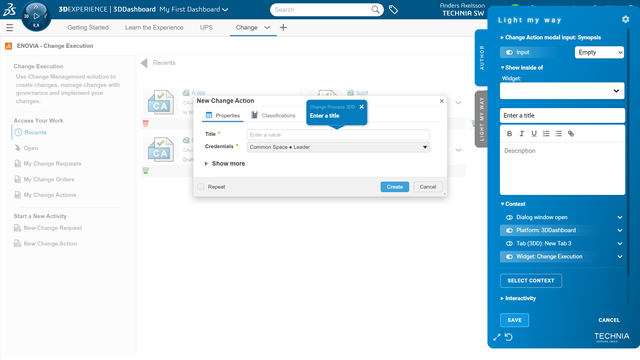Expand Show more in the dialog
This screenshot has height=360, width=640.
(x=225, y=163)
